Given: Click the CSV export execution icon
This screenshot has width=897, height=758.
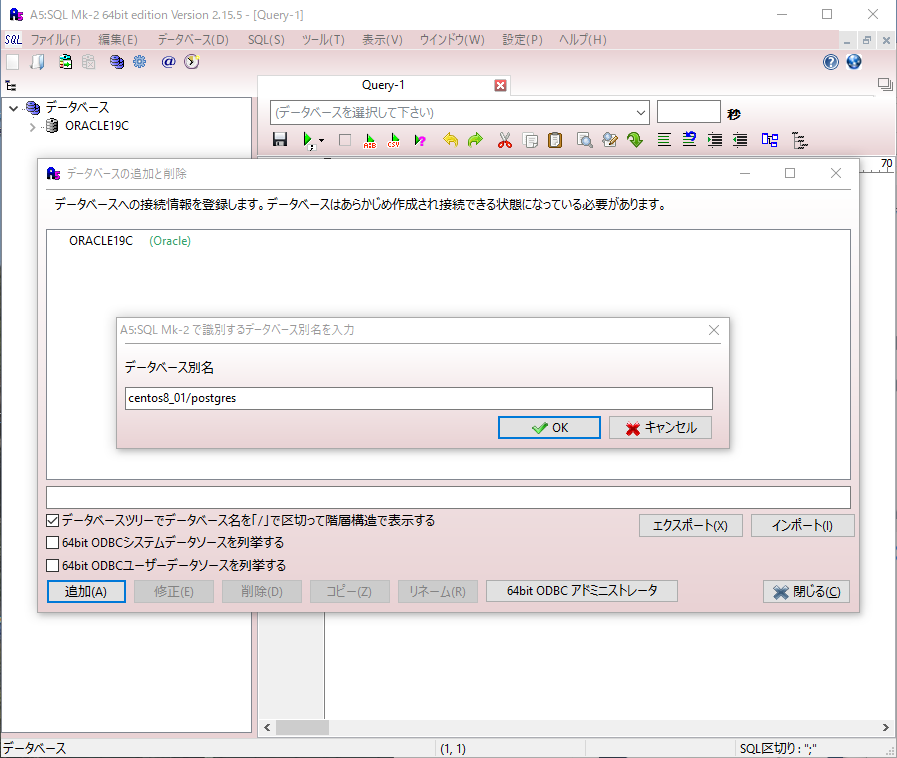Looking at the screenshot, I should tap(394, 140).
